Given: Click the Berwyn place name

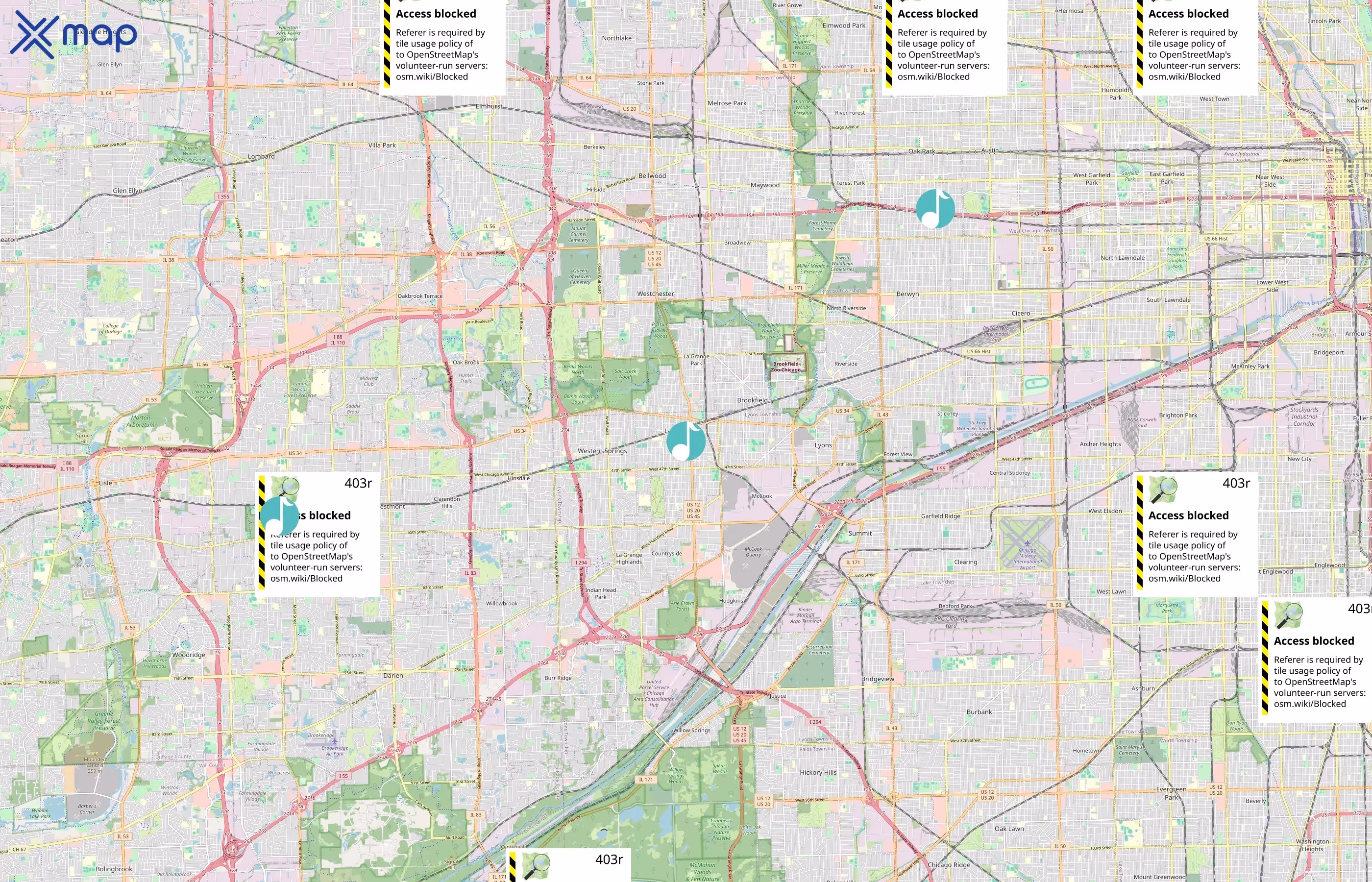Looking at the screenshot, I should click(907, 294).
